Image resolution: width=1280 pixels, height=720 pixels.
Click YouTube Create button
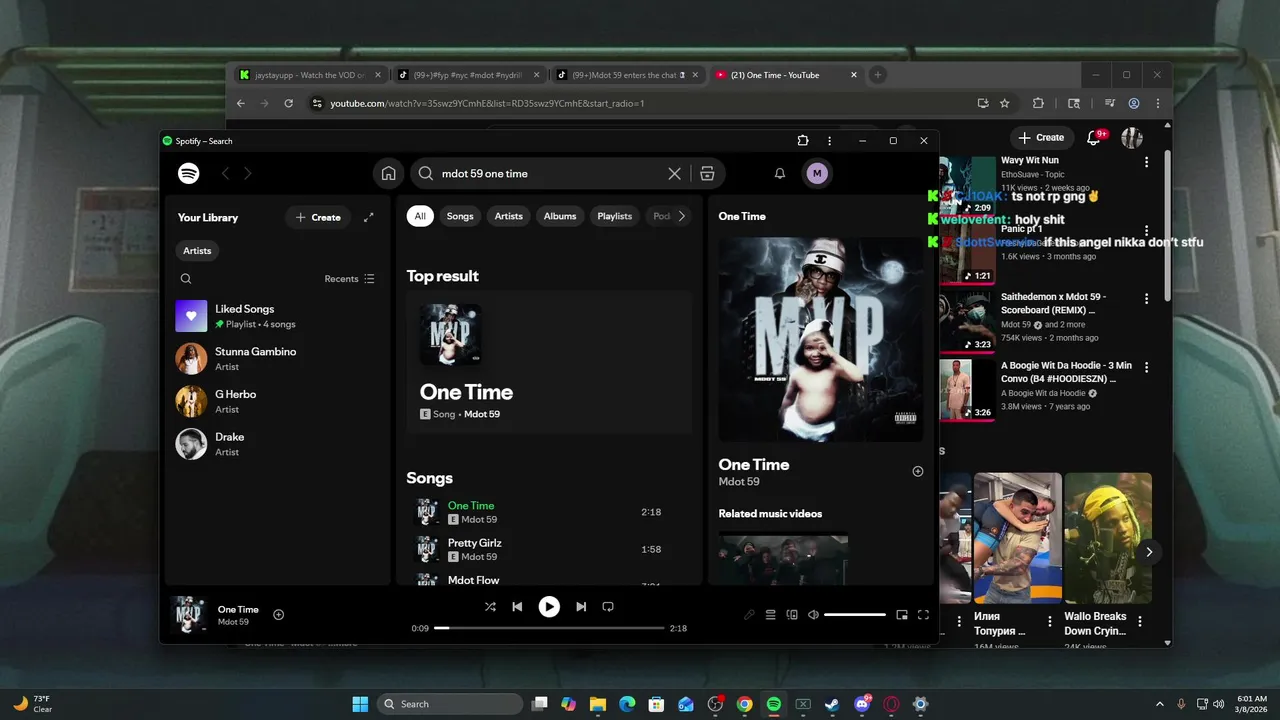coord(1041,137)
